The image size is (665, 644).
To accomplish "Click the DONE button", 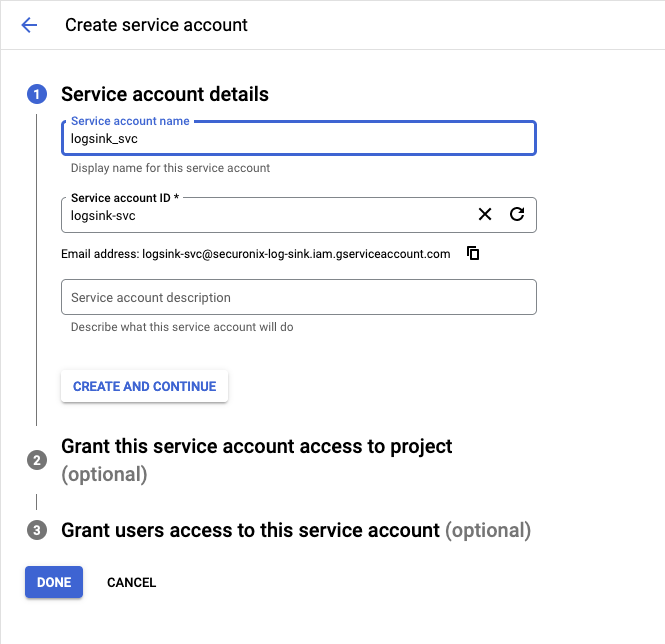I will point(54,582).
